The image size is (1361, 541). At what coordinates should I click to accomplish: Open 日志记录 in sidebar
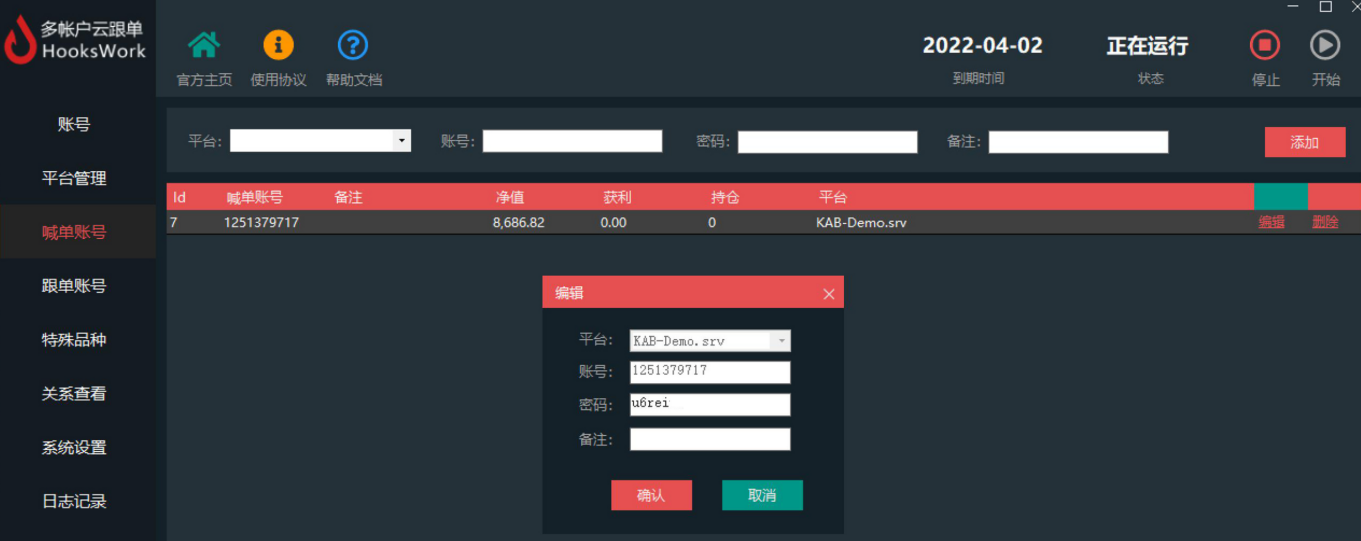pyautogui.click(x=74, y=501)
